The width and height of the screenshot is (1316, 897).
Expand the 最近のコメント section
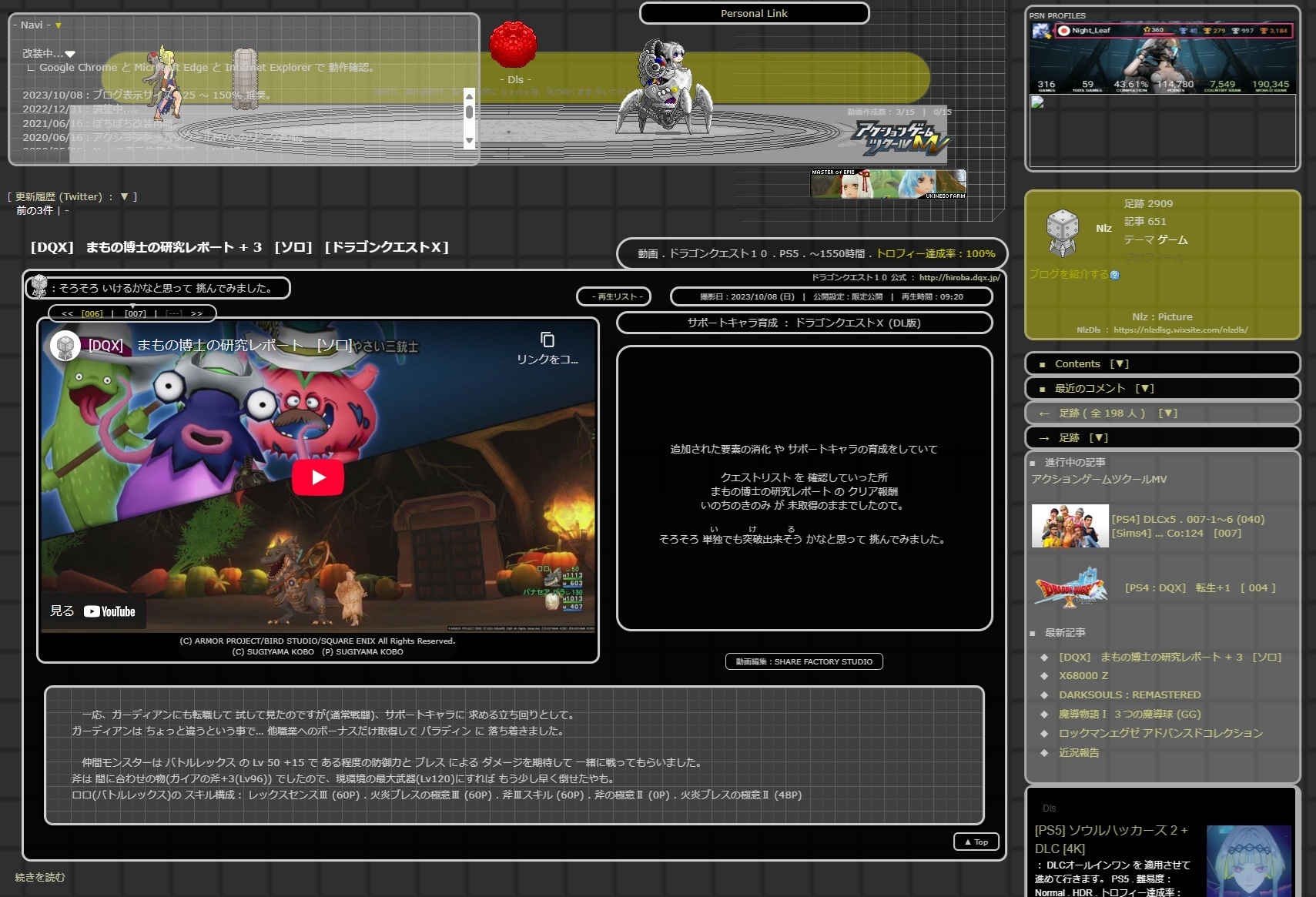pos(1145,389)
